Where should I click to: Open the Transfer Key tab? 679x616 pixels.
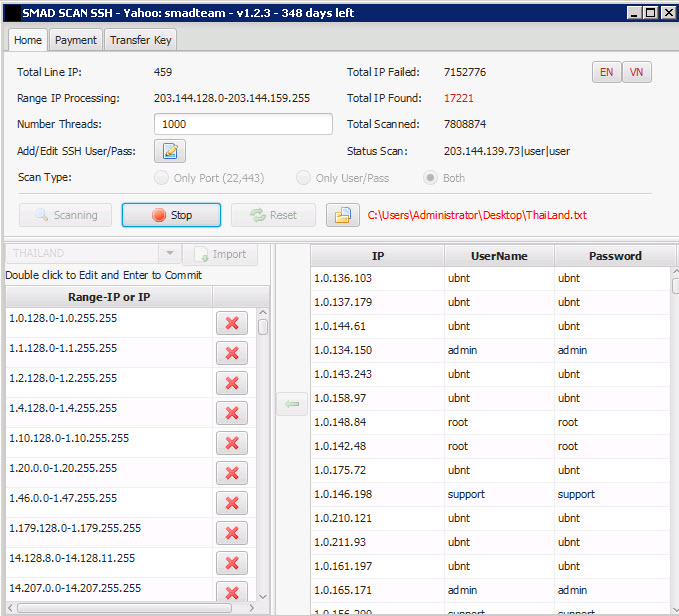(x=141, y=40)
